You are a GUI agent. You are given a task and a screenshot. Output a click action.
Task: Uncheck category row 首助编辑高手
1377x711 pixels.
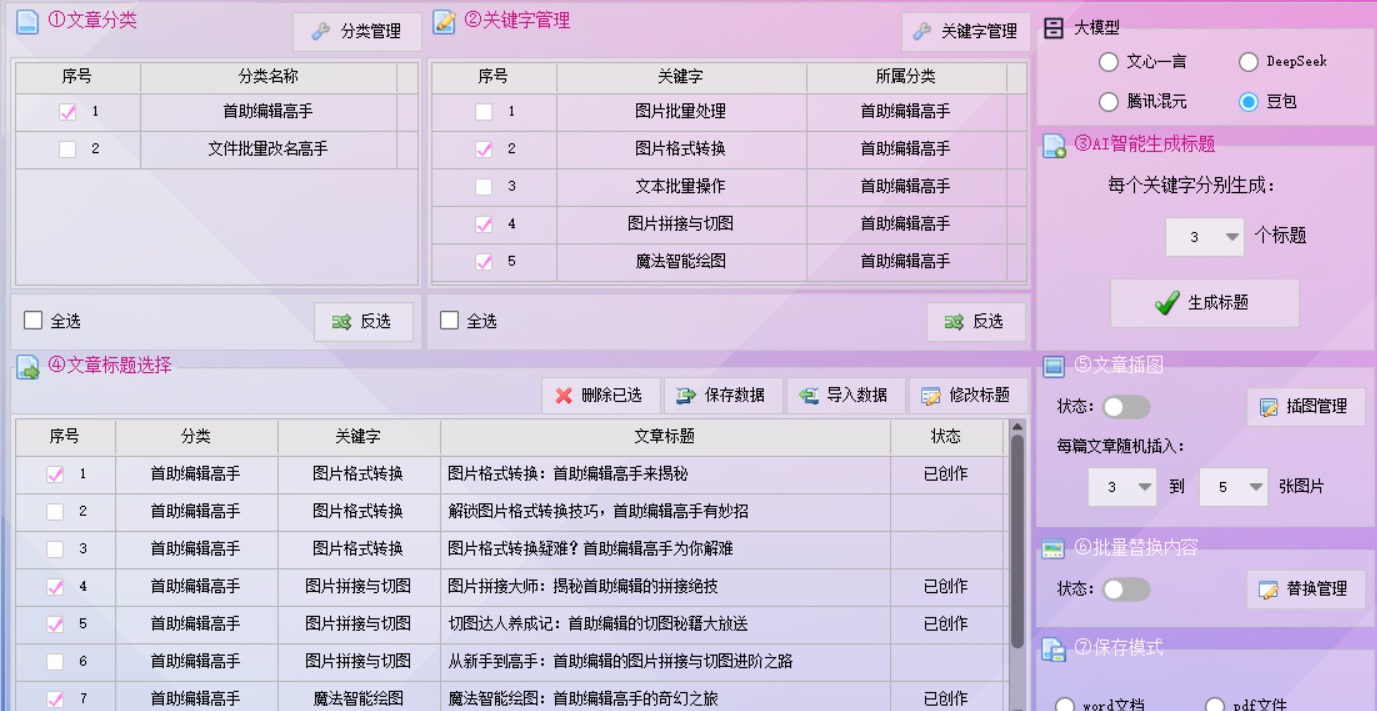coord(67,112)
